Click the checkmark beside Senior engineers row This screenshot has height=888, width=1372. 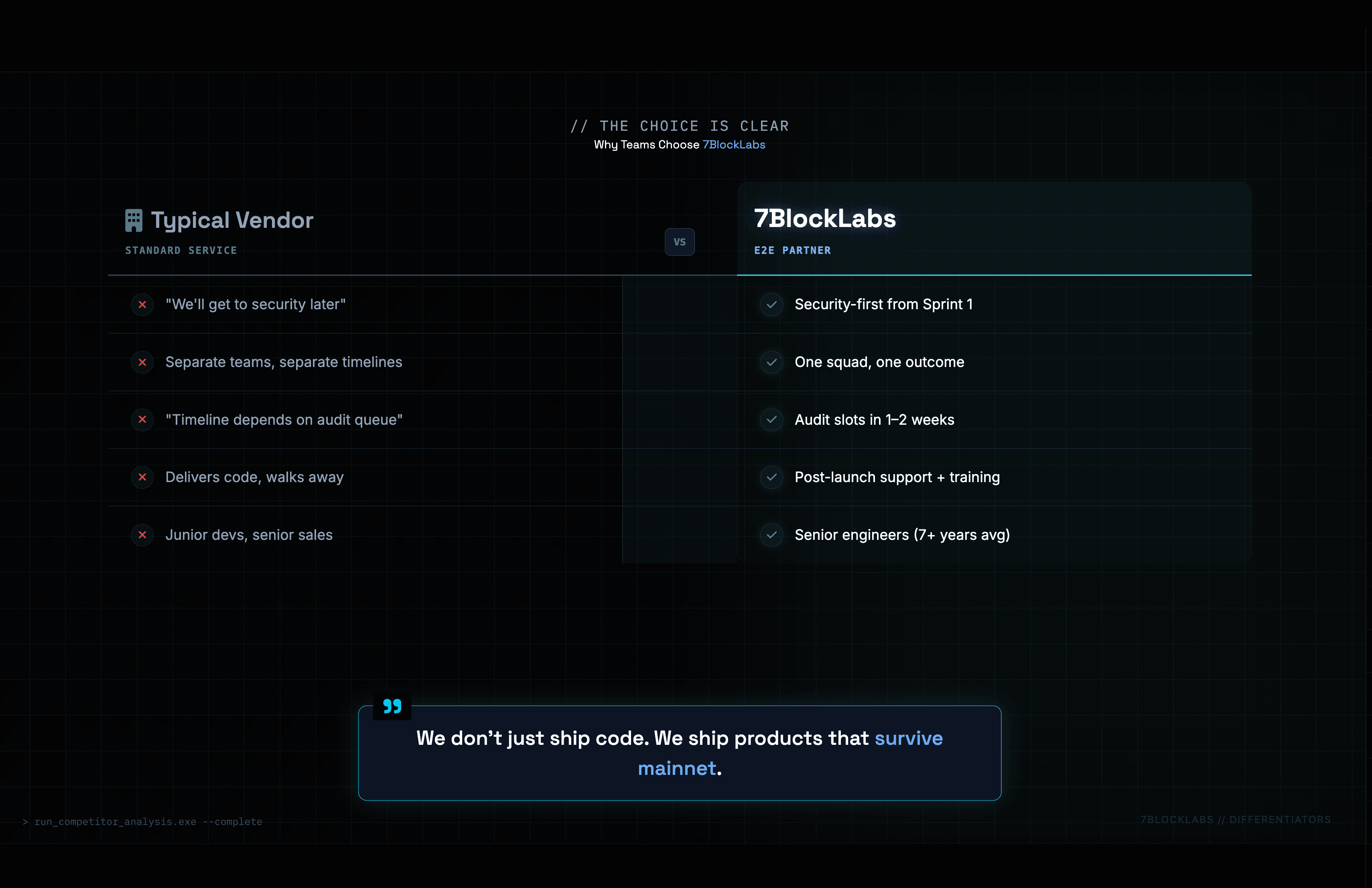[x=771, y=535]
